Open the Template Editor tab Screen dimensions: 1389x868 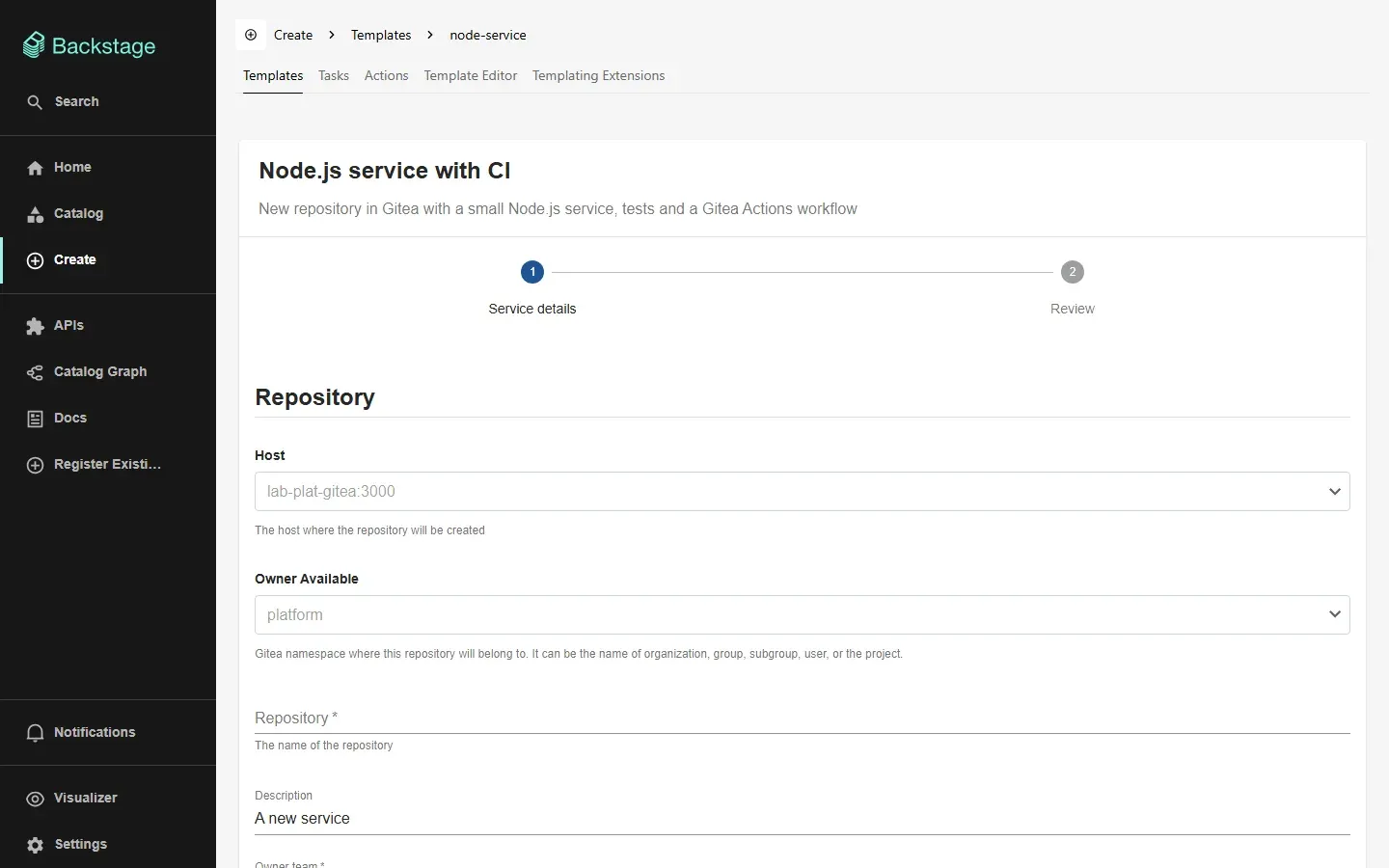(x=471, y=75)
